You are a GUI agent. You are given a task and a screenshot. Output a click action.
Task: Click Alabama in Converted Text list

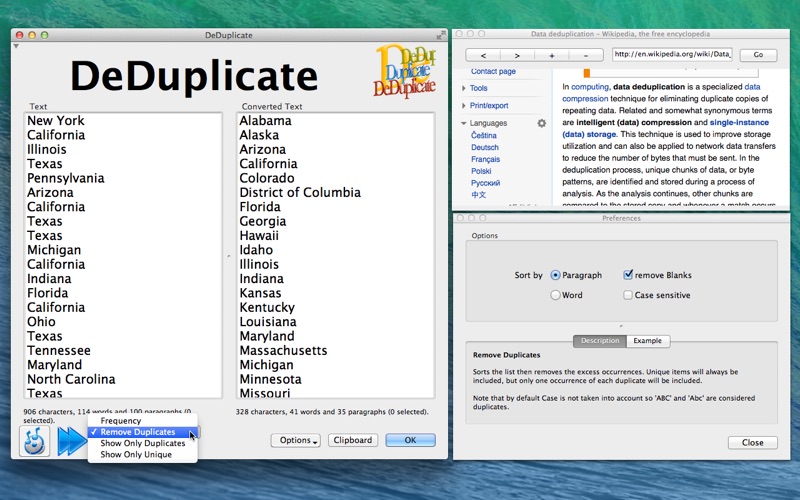coord(265,121)
